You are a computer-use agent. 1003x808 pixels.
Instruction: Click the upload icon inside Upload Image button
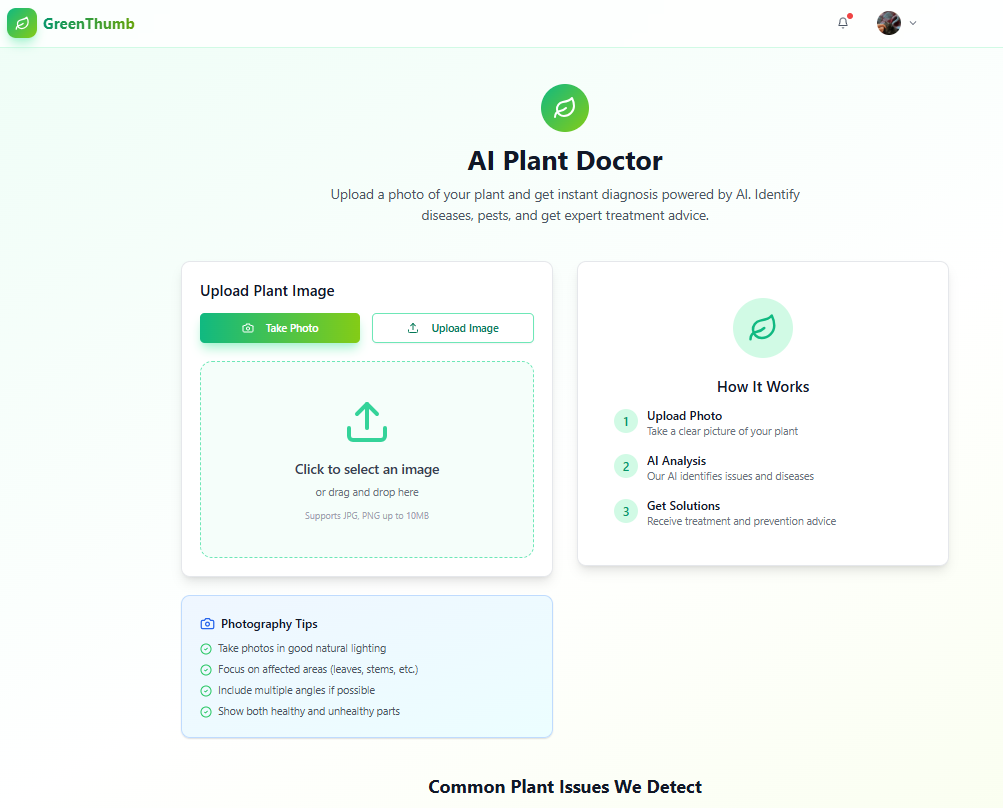click(x=411, y=327)
